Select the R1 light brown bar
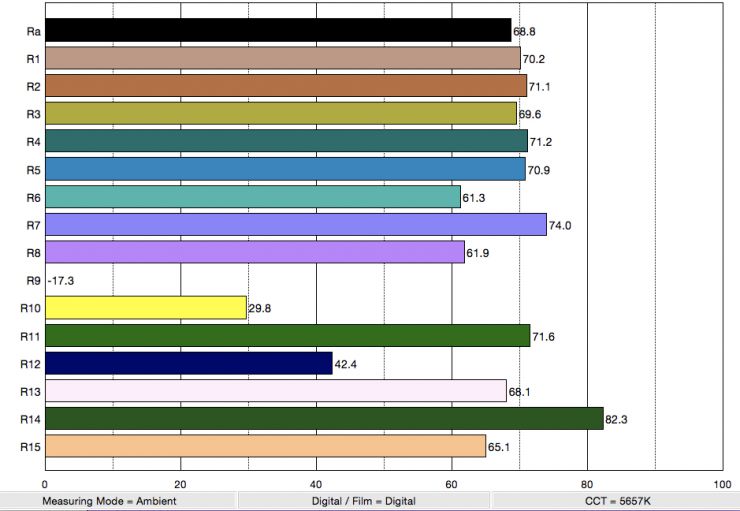Viewport: 740px width, 511px height. [283, 59]
